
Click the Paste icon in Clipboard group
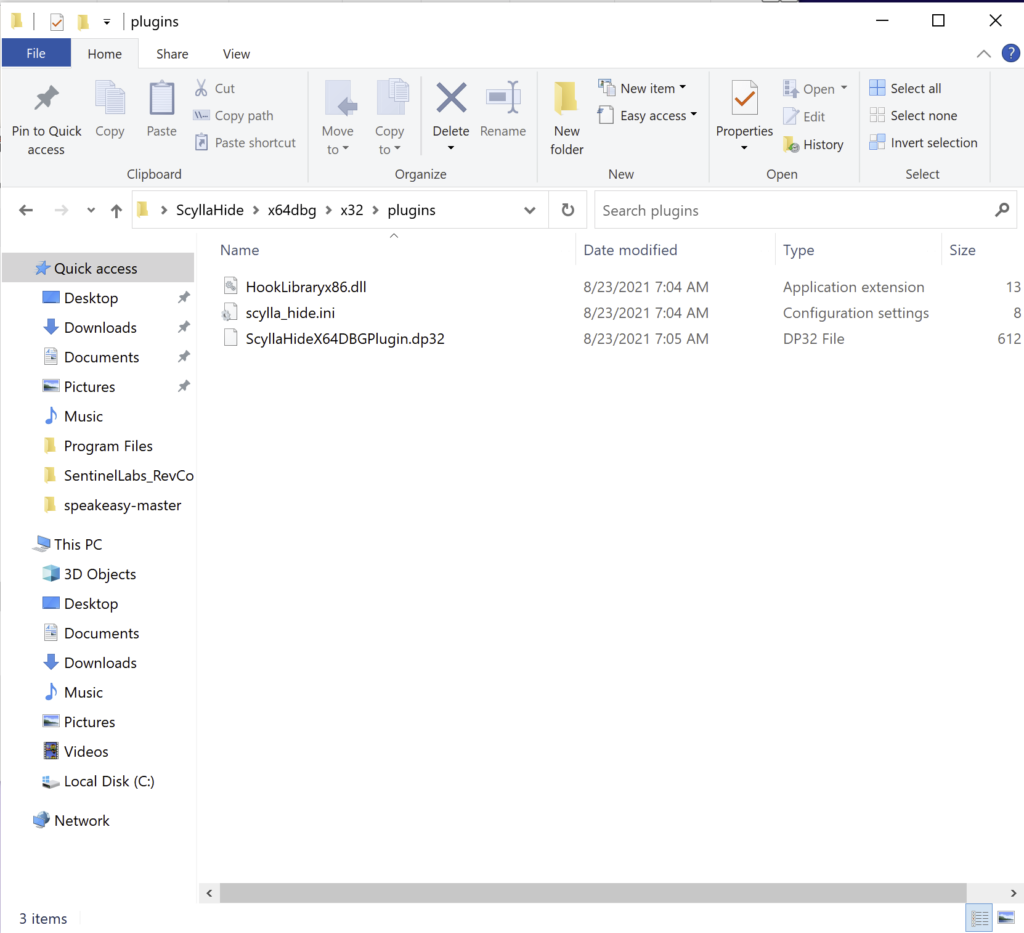click(x=161, y=101)
